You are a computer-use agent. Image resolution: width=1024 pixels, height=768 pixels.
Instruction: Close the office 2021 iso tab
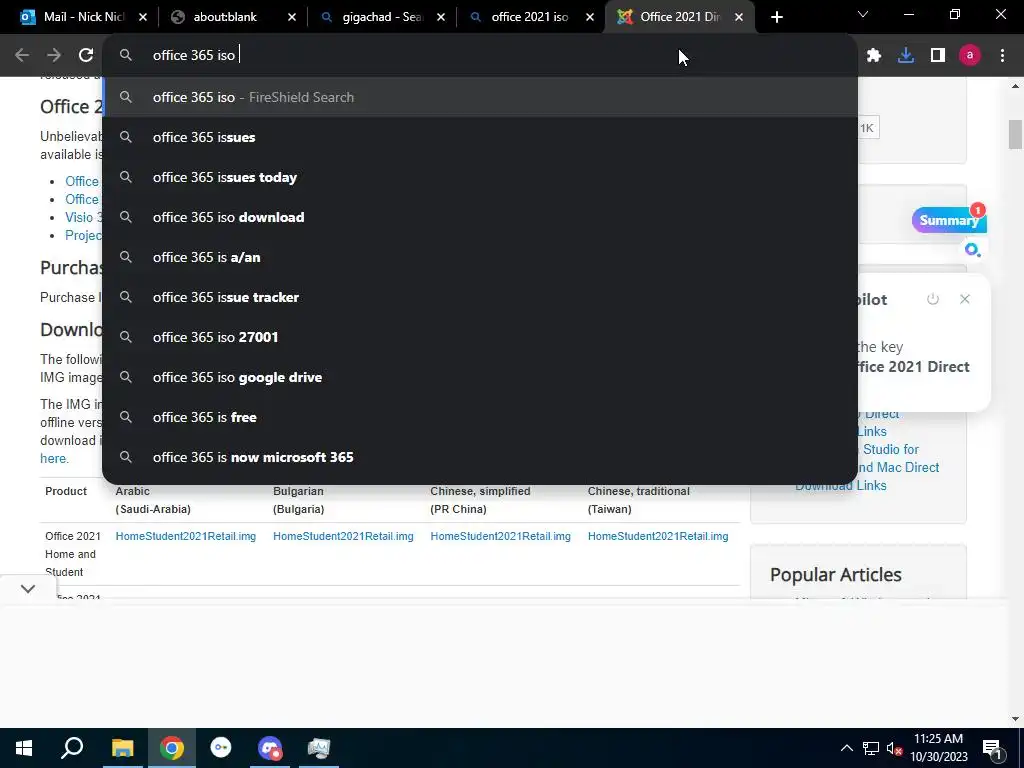590,17
